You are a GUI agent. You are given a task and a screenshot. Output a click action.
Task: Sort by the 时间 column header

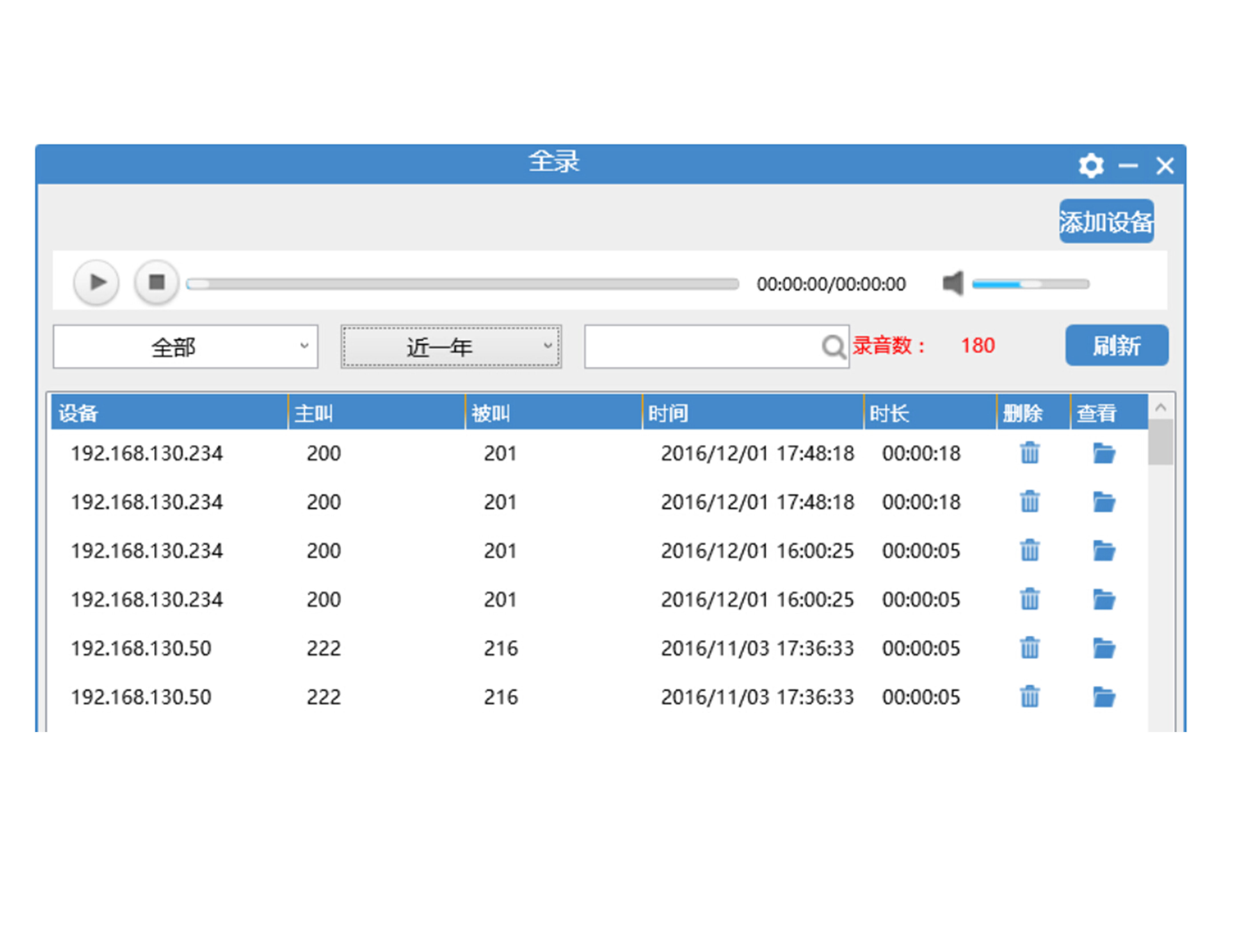[x=753, y=412]
